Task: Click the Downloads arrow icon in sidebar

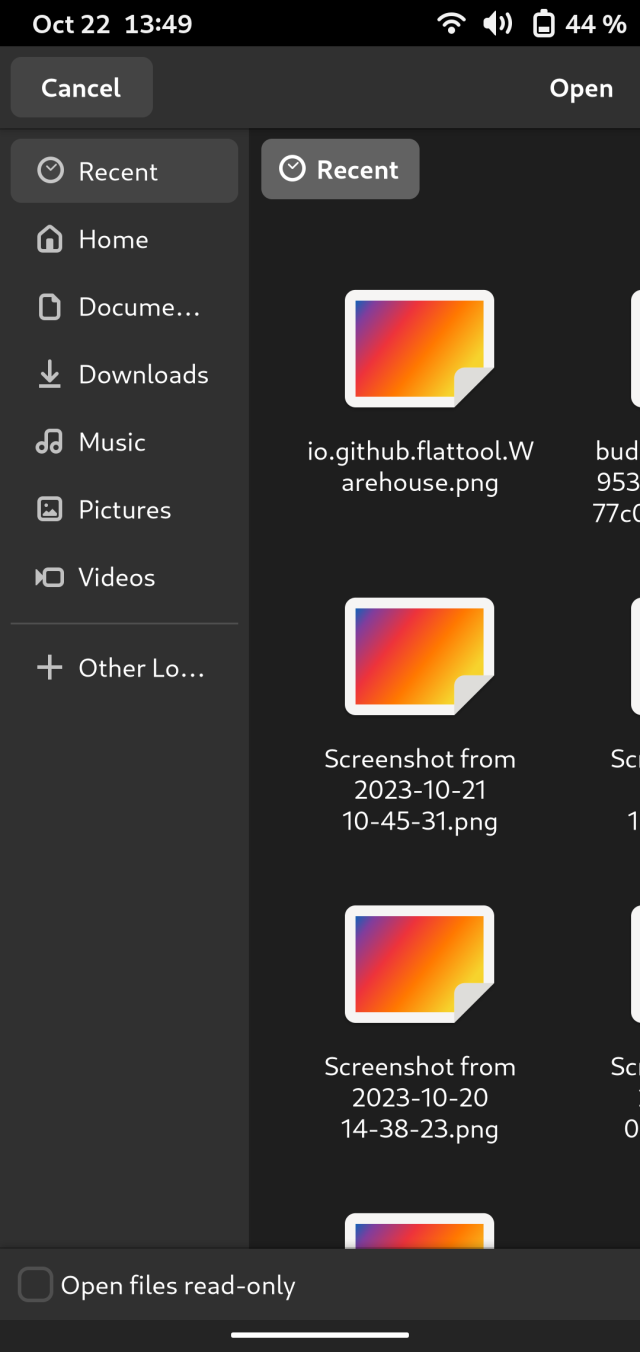Action: pyautogui.click(x=49, y=374)
